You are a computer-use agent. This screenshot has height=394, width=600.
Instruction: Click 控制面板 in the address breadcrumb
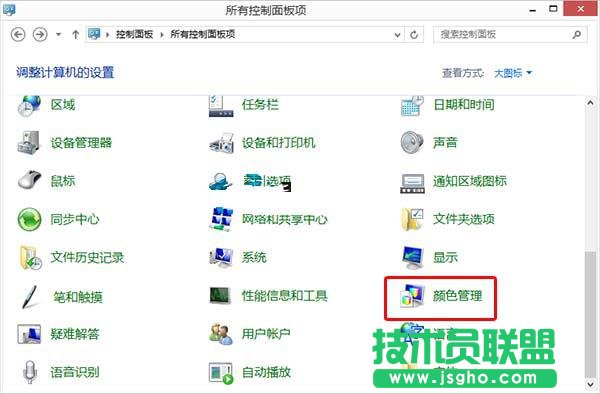point(135,34)
